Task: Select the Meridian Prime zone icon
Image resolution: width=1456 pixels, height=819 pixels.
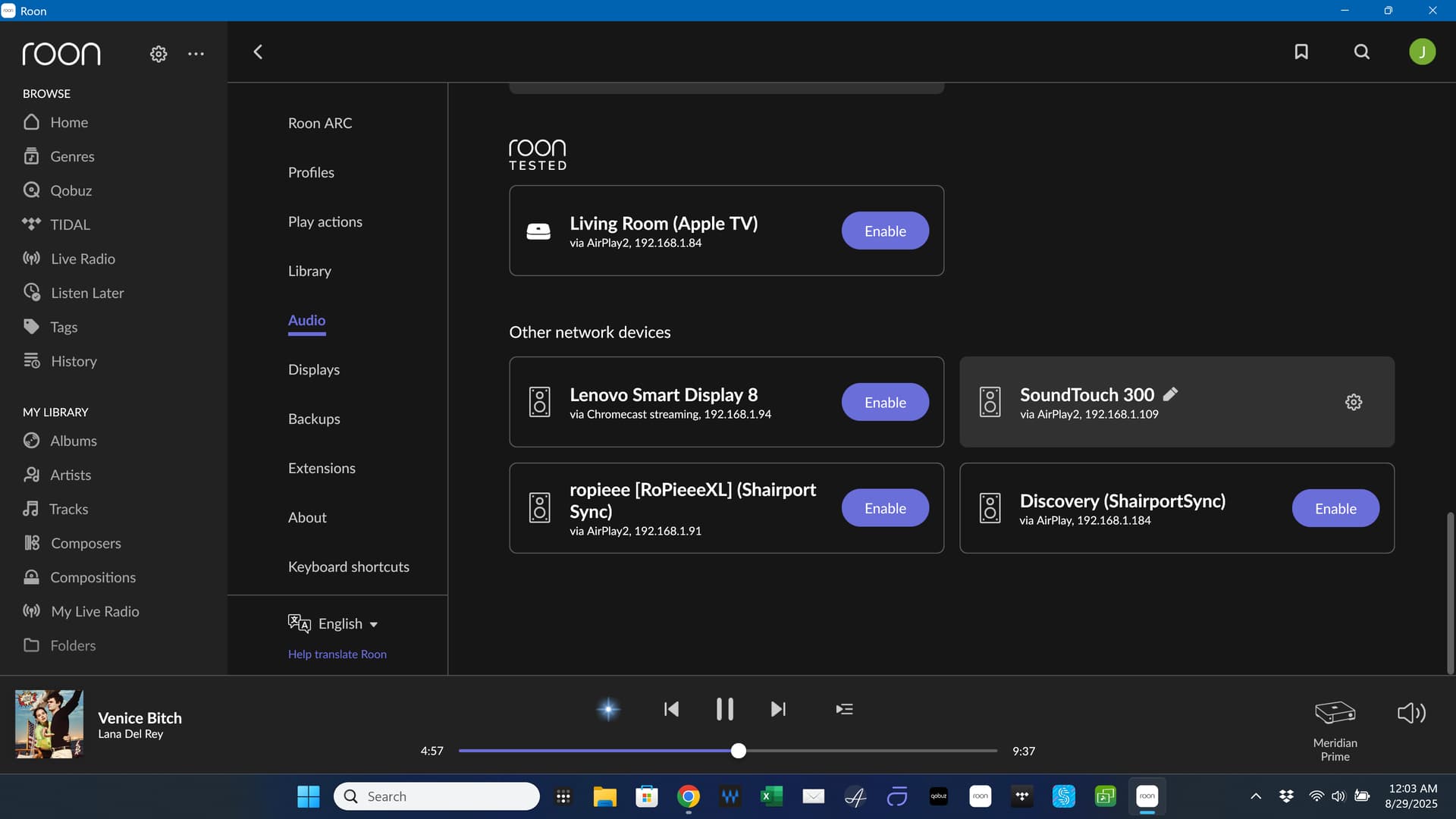Action: [1335, 713]
